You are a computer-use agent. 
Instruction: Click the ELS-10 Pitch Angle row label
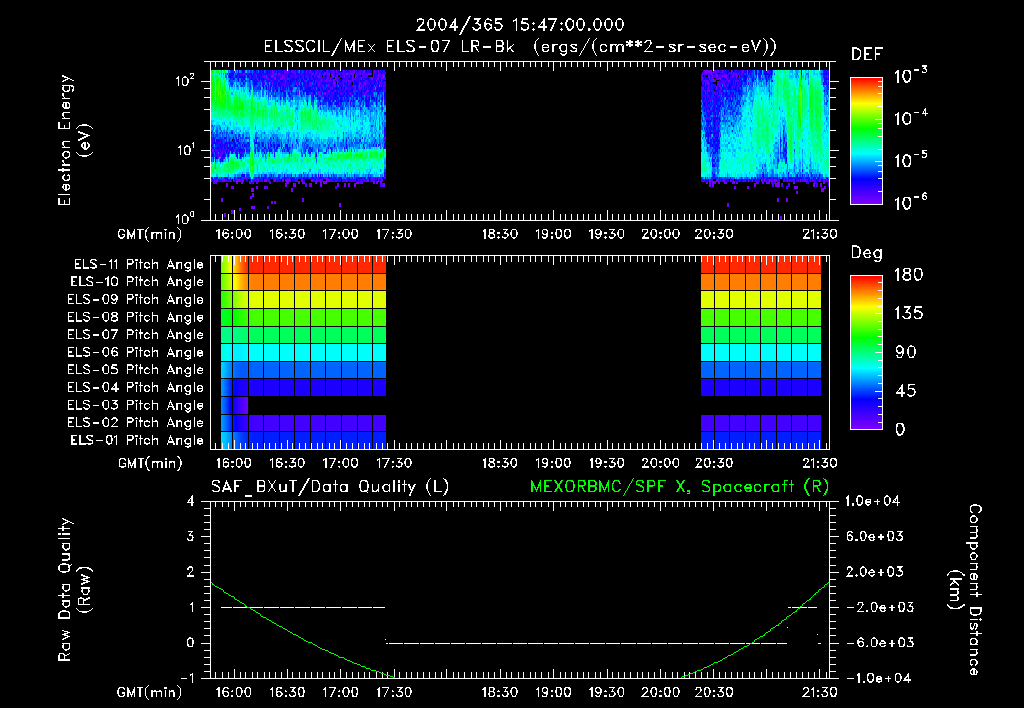point(137,282)
